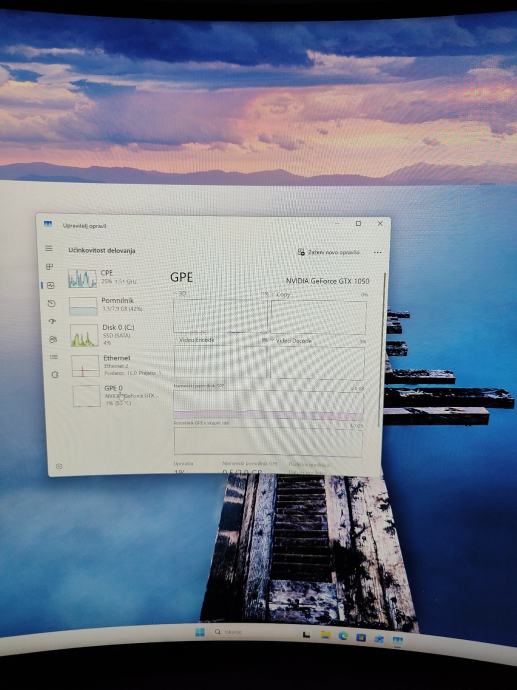Open the Video Decode graph dropdown
Viewport: 517px width, 690px height.
coord(290,341)
